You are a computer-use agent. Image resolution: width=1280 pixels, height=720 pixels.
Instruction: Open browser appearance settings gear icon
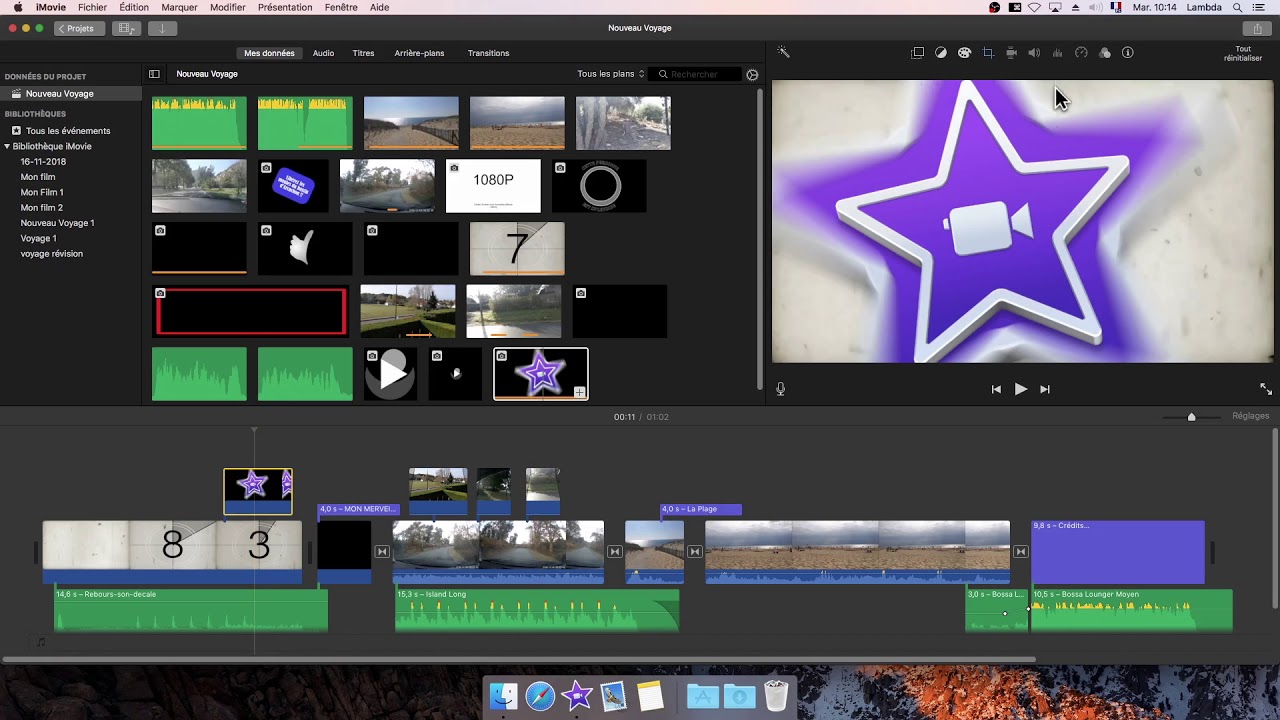(752, 74)
